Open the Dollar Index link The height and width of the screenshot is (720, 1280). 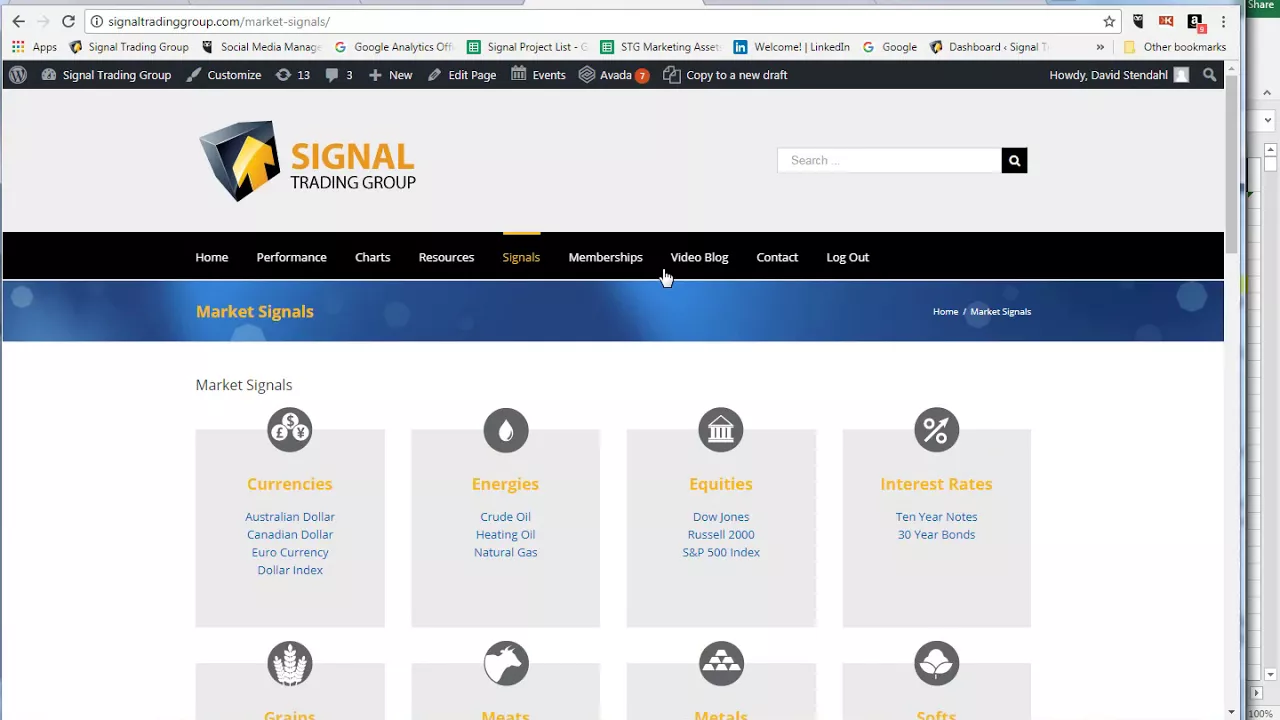[x=290, y=570]
